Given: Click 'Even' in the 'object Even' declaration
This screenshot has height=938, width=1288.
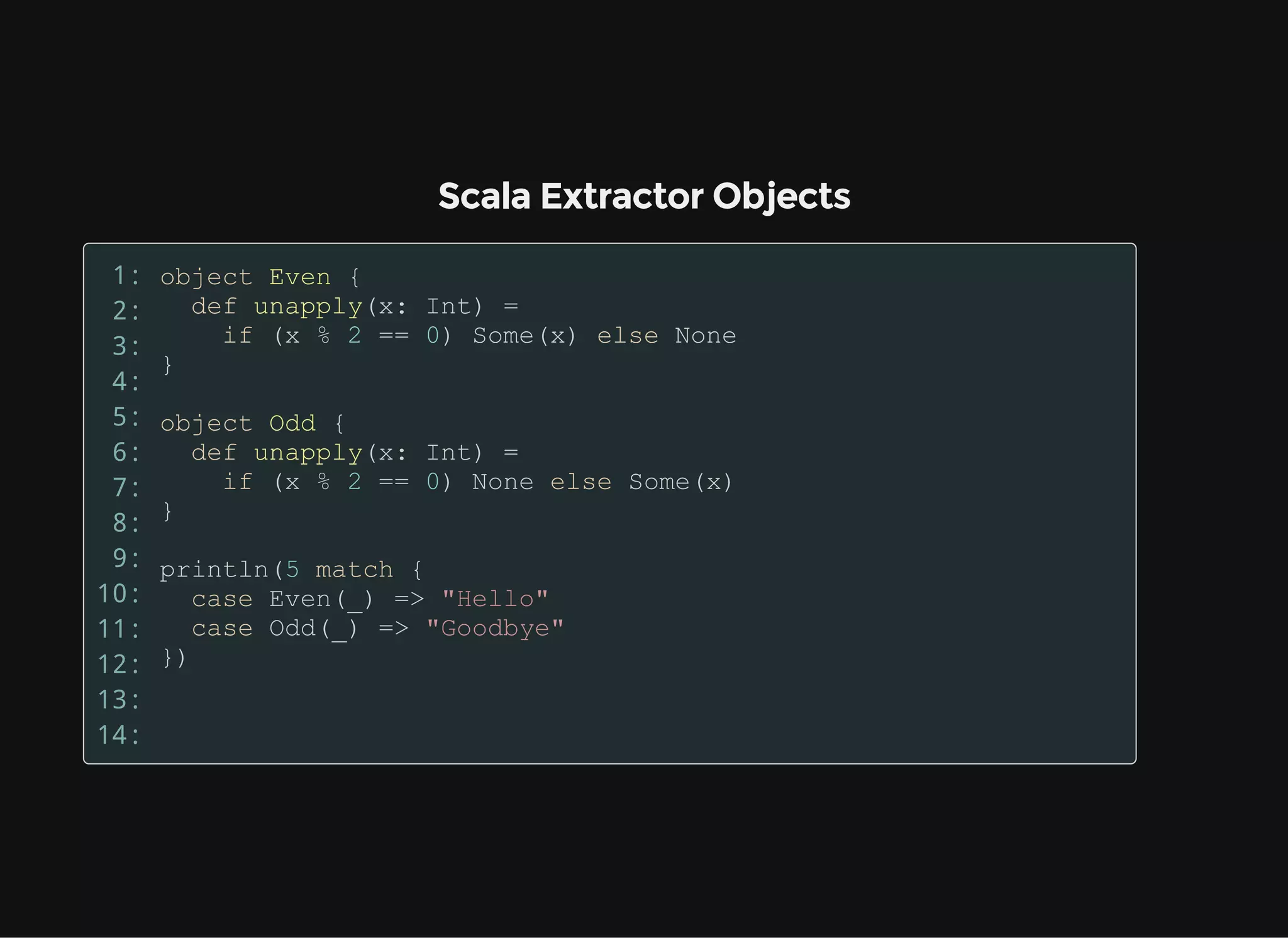Looking at the screenshot, I should (x=299, y=277).
